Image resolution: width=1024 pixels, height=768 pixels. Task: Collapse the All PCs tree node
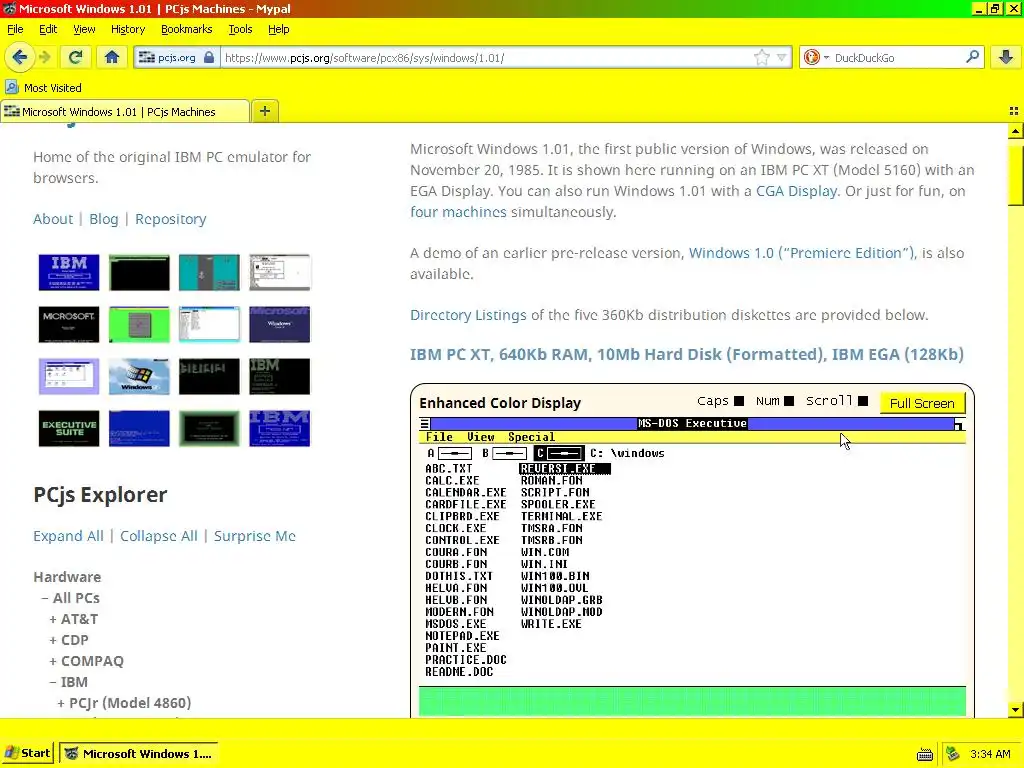(x=45, y=598)
